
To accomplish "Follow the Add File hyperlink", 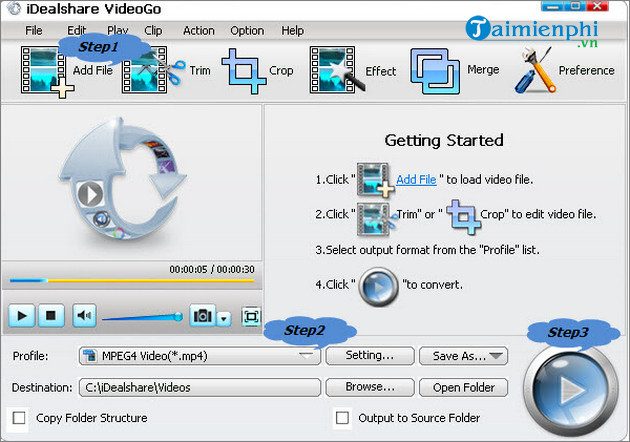I will coord(416,180).
